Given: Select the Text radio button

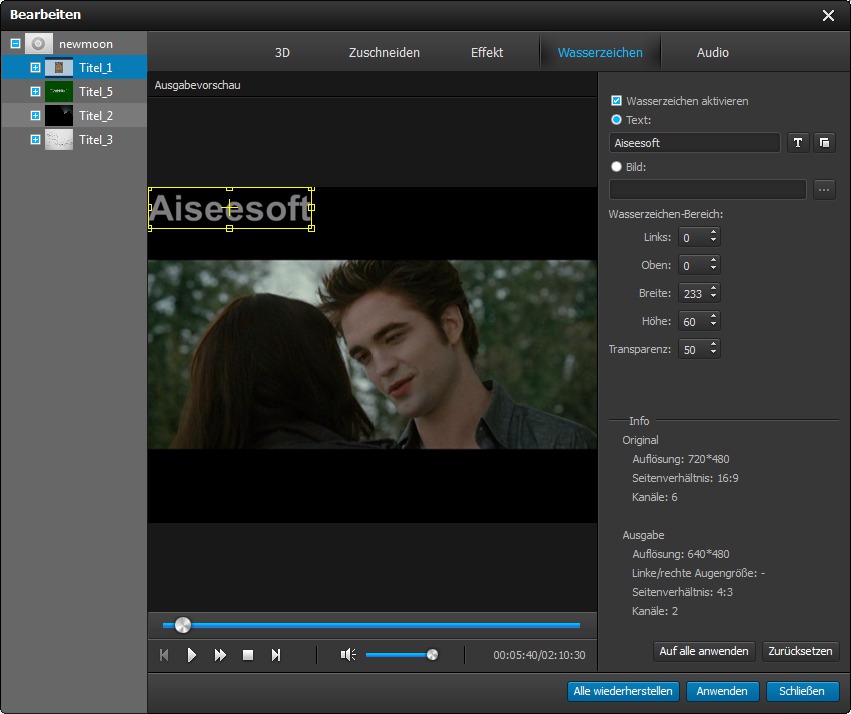Looking at the screenshot, I should (x=617, y=120).
